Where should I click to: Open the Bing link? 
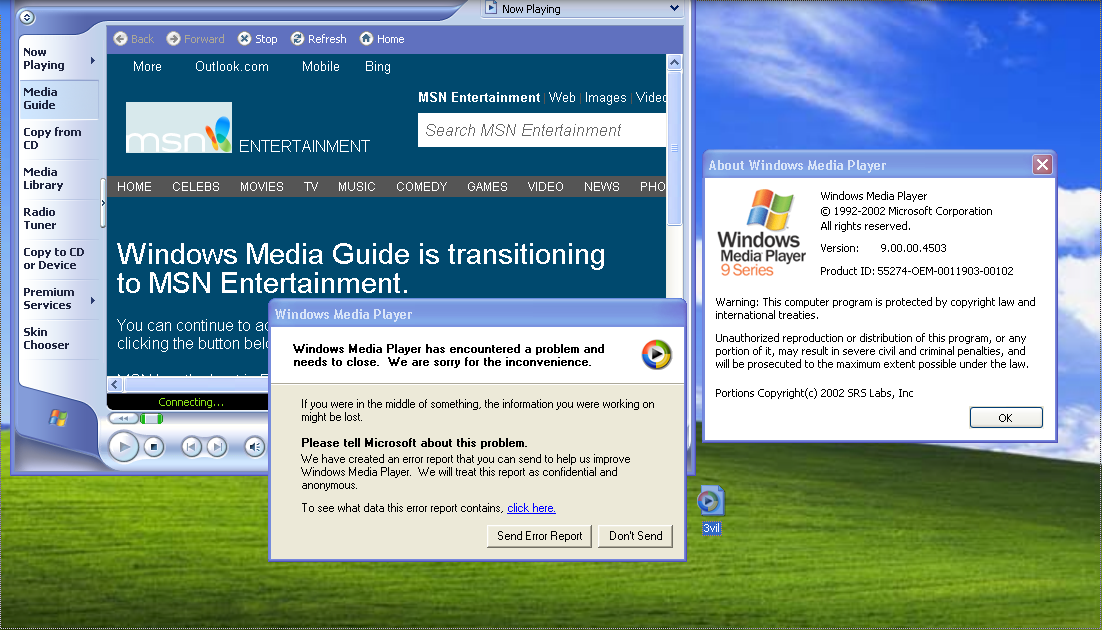pos(377,66)
